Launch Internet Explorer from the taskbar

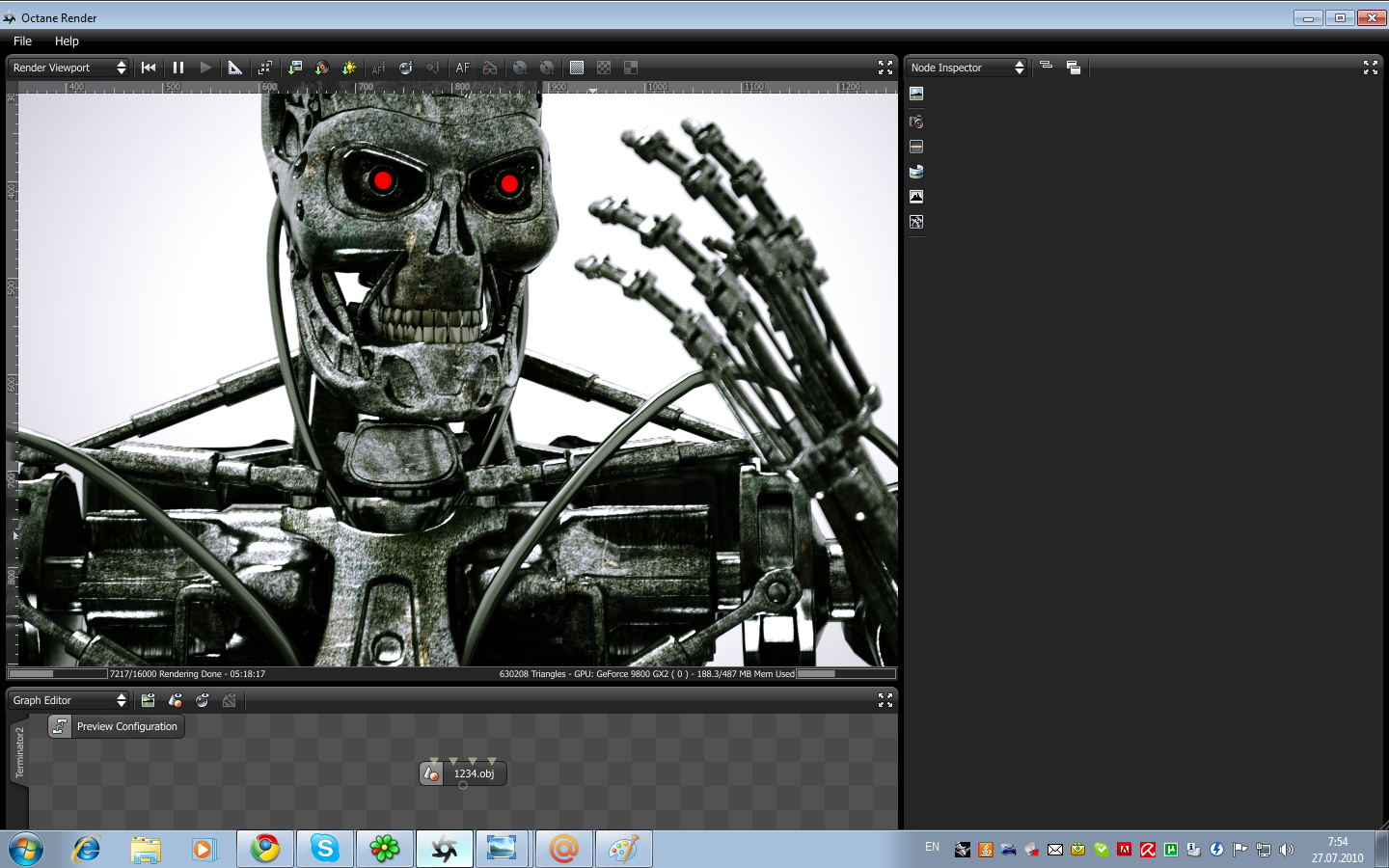(x=87, y=850)
